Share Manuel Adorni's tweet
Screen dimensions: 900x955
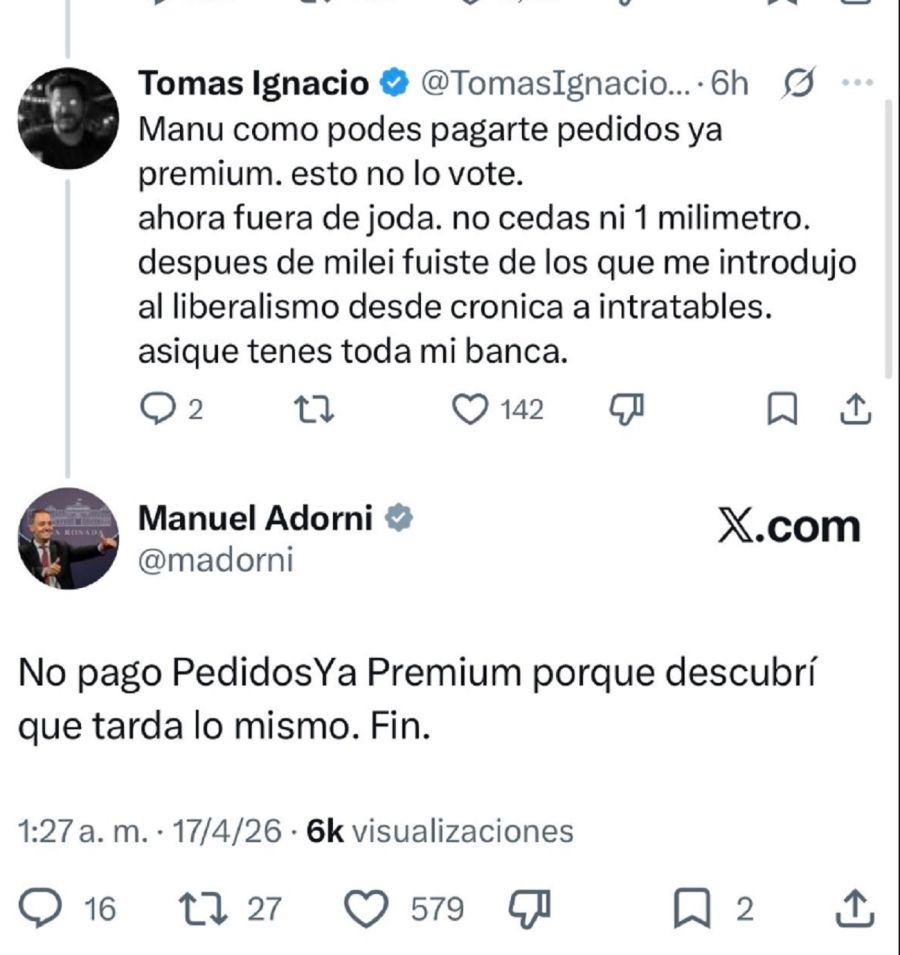coord(857,908)
